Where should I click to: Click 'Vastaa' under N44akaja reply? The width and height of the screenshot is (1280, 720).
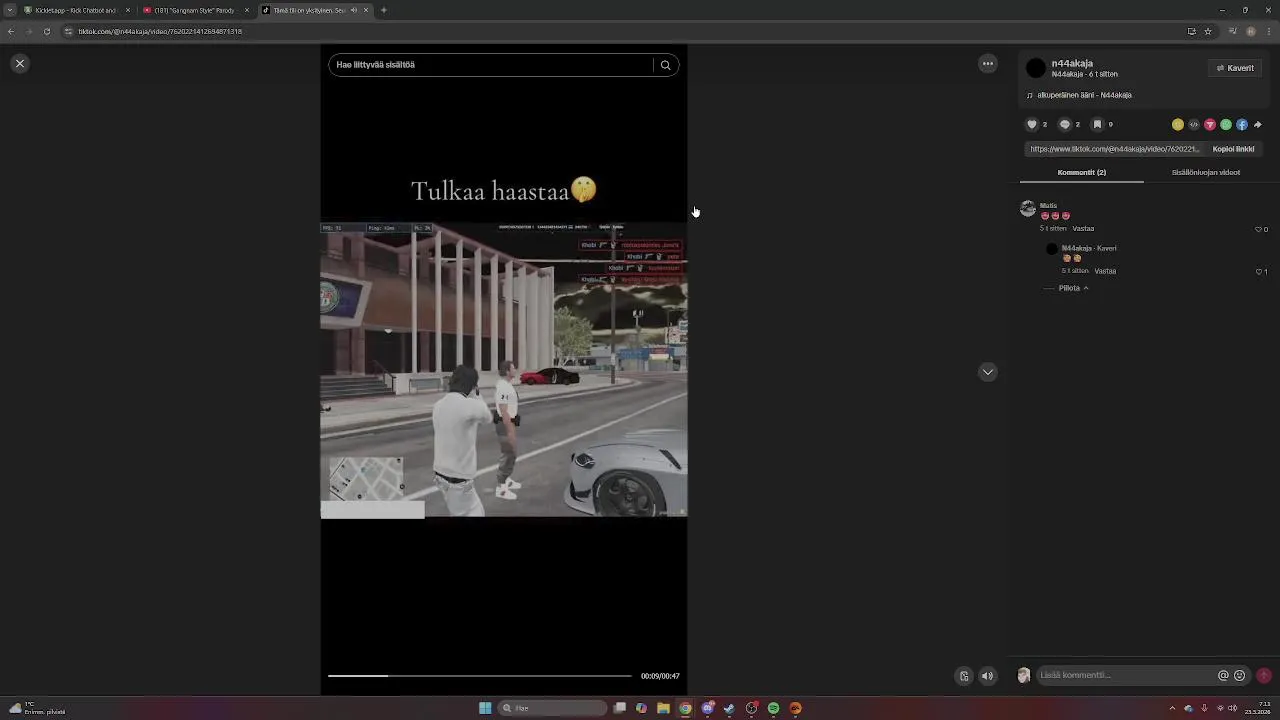point(1105,271)
